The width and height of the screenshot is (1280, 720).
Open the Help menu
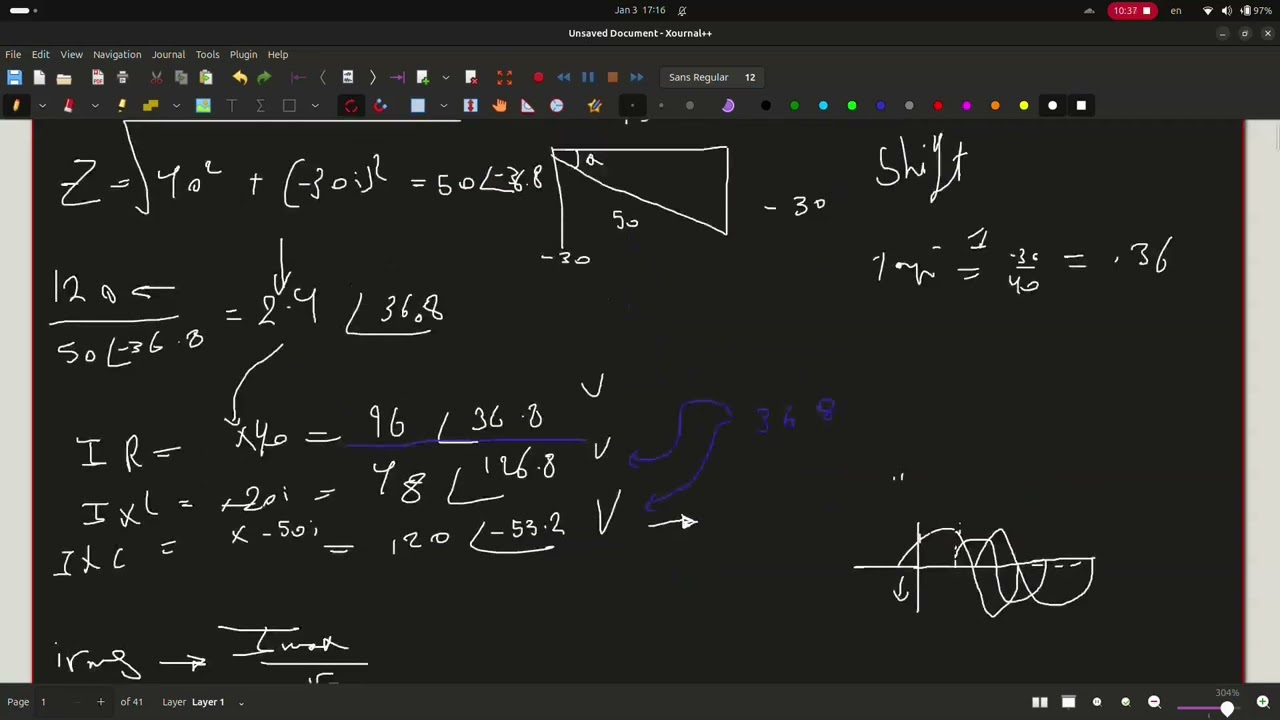(x=278, y=54)
